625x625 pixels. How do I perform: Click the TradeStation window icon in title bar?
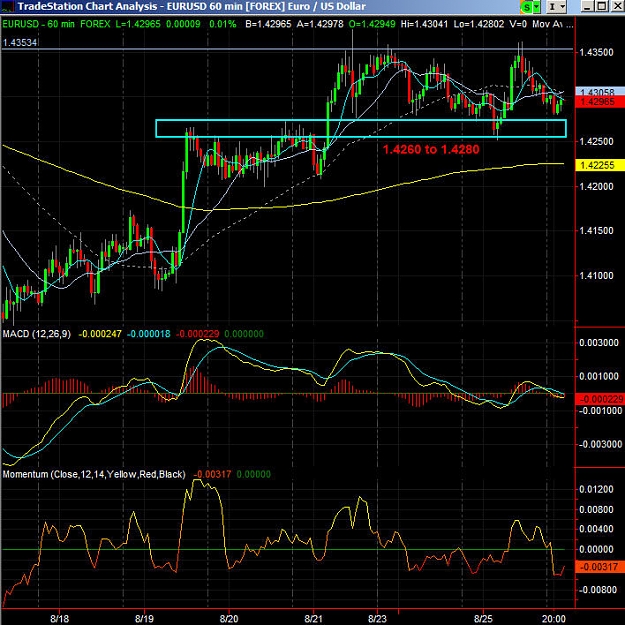(8, 6)
